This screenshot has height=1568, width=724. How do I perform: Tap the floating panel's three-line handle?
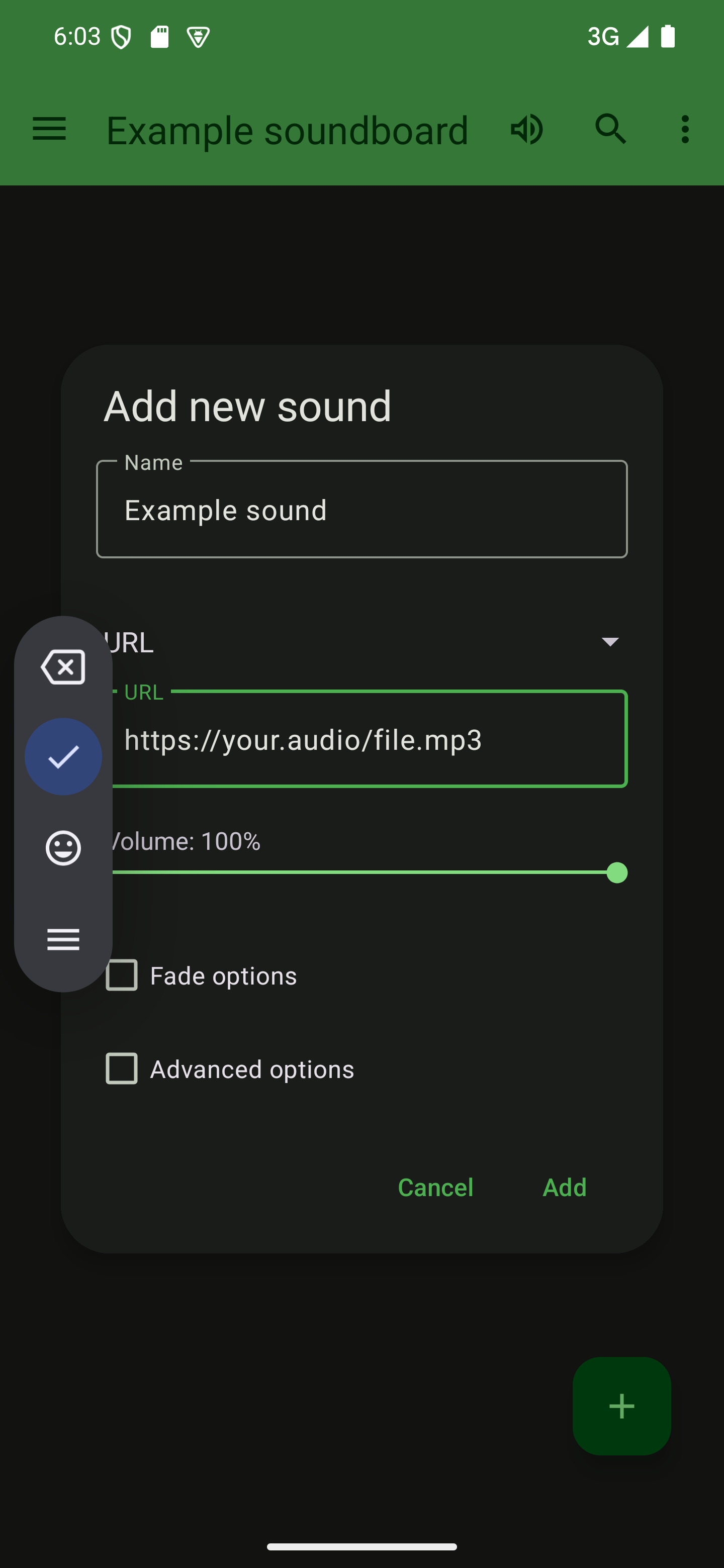point(63,939)
